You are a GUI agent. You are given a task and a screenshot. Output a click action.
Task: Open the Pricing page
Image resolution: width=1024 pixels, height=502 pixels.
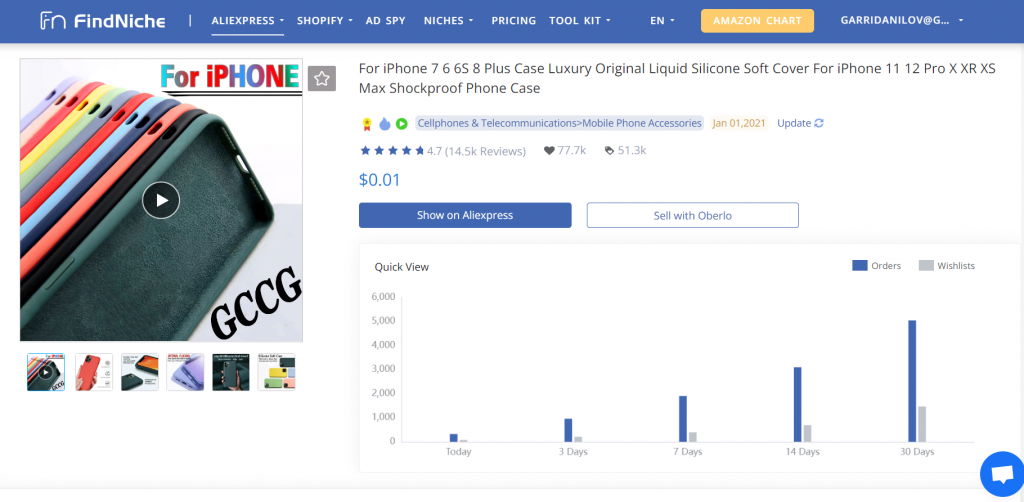(x=514, y=21)
